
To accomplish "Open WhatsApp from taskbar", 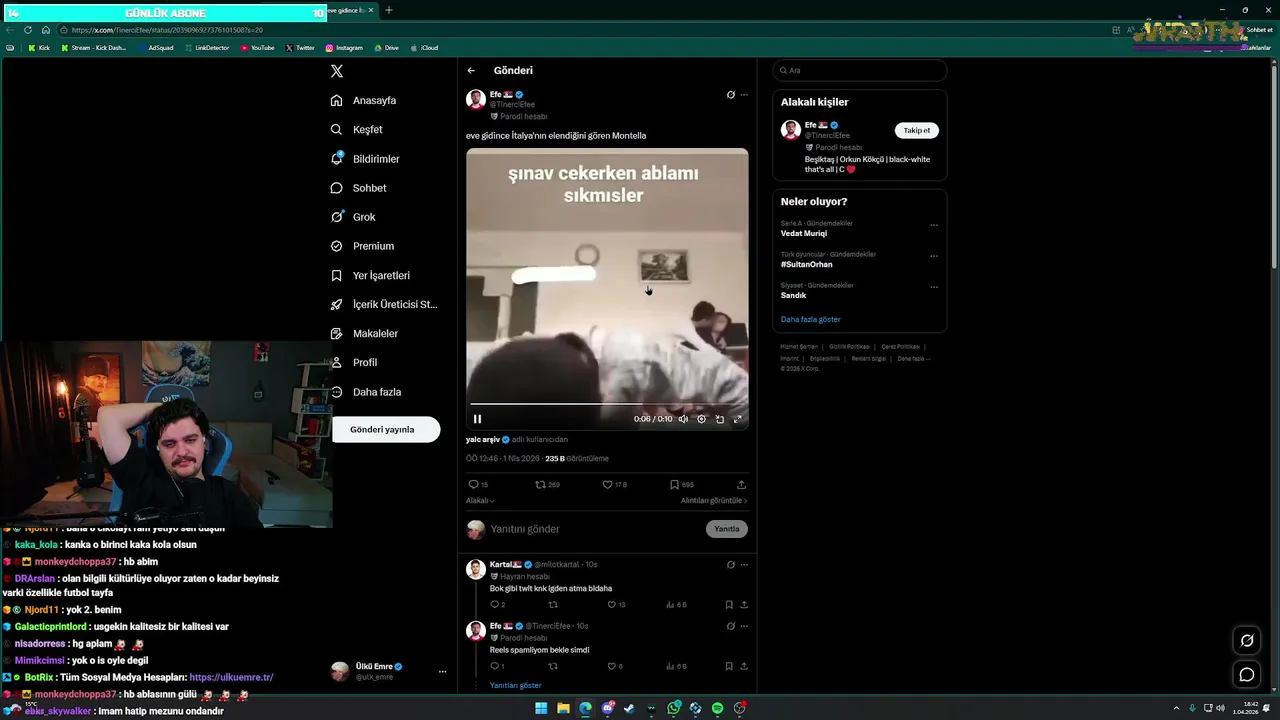I will click(x=675, y=708).
